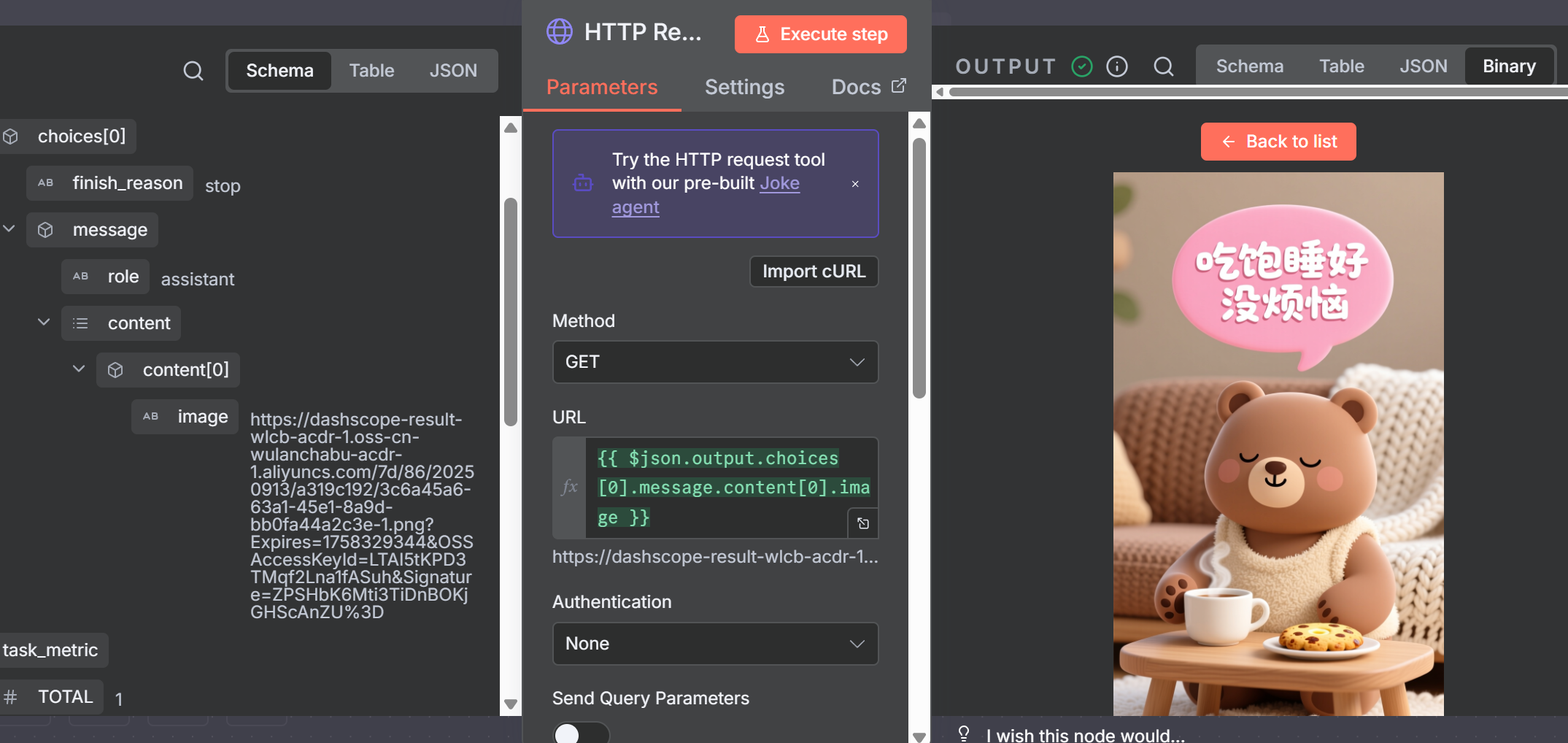
Task: Click the bear image binary preview
Action: (x=1278, y=444)
